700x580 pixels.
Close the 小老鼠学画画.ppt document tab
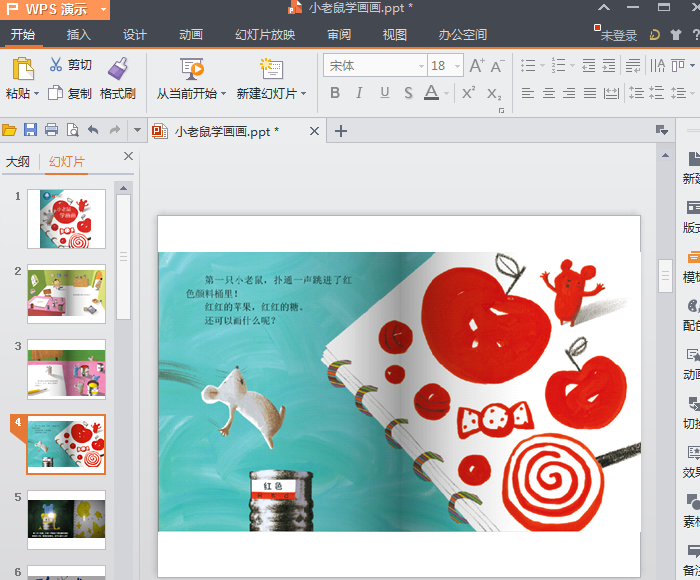click(x=314, y=131)
